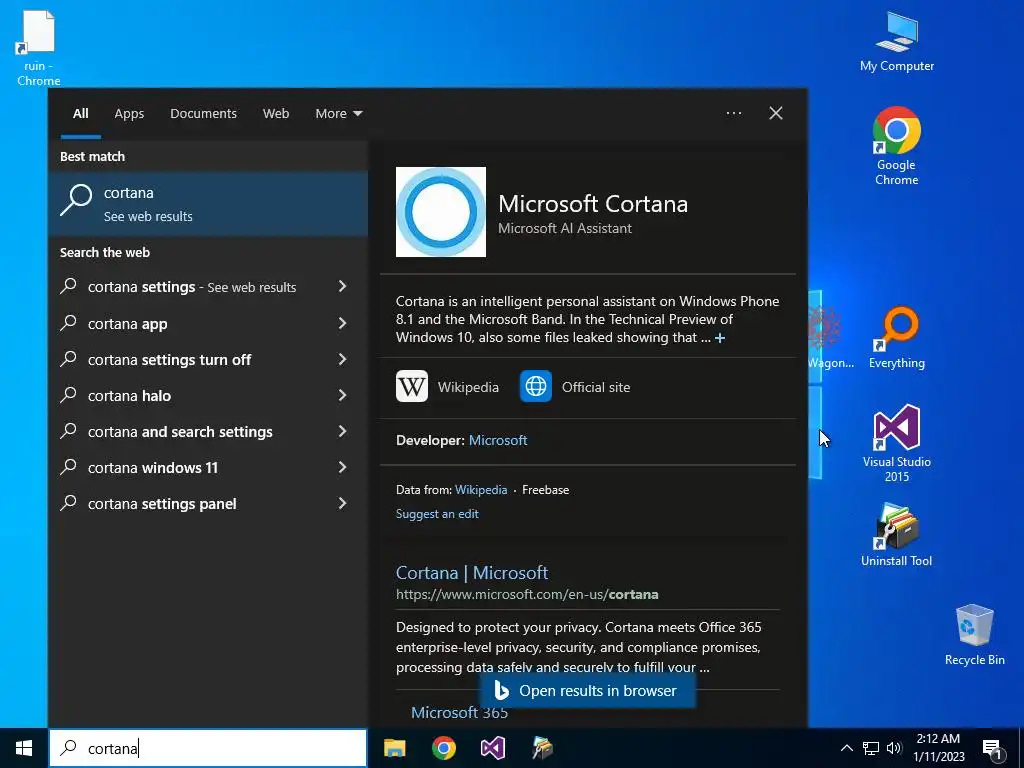This screenshot has height=768, width=1024.
Task: Close the search panel
Action: click(x=776, y=113)
